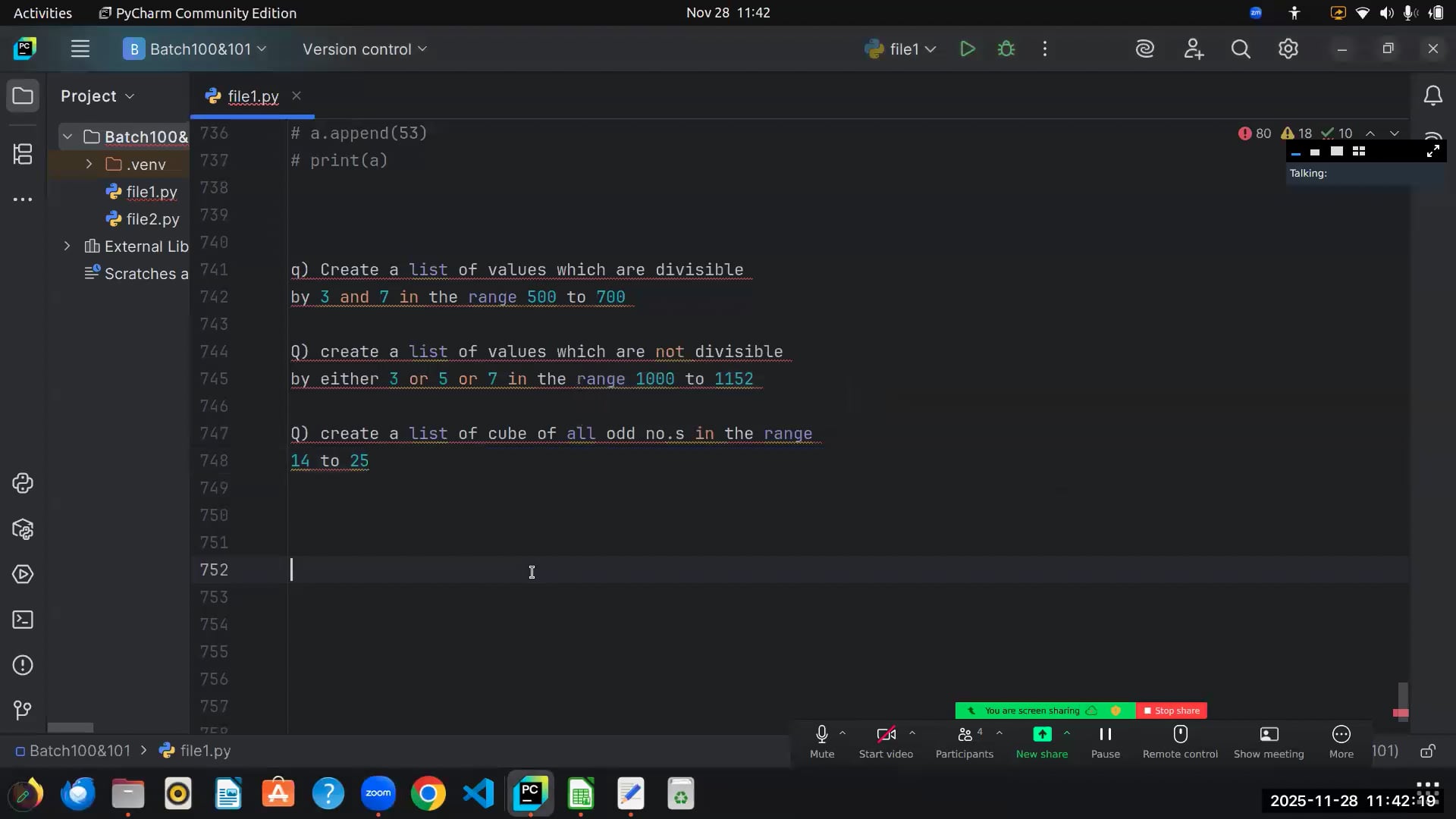Open Search Everywhere magnifier icon
This screenshot has width=1456, height=819.
pyautogui.click(x=1241, y=49)
